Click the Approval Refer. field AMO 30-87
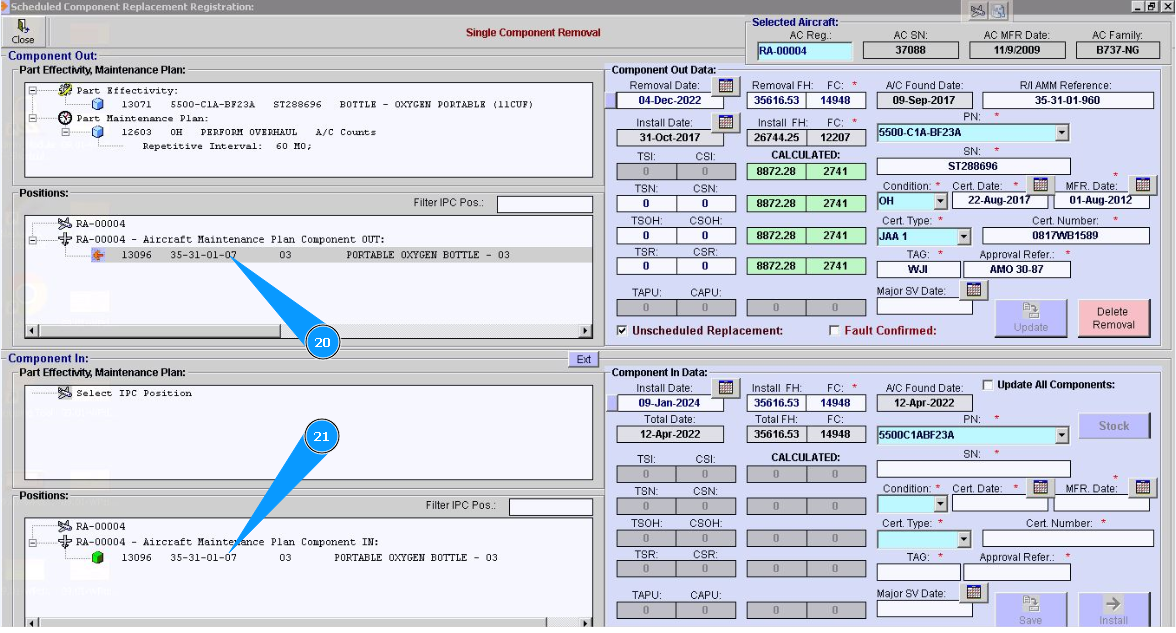 (1016, 269)
